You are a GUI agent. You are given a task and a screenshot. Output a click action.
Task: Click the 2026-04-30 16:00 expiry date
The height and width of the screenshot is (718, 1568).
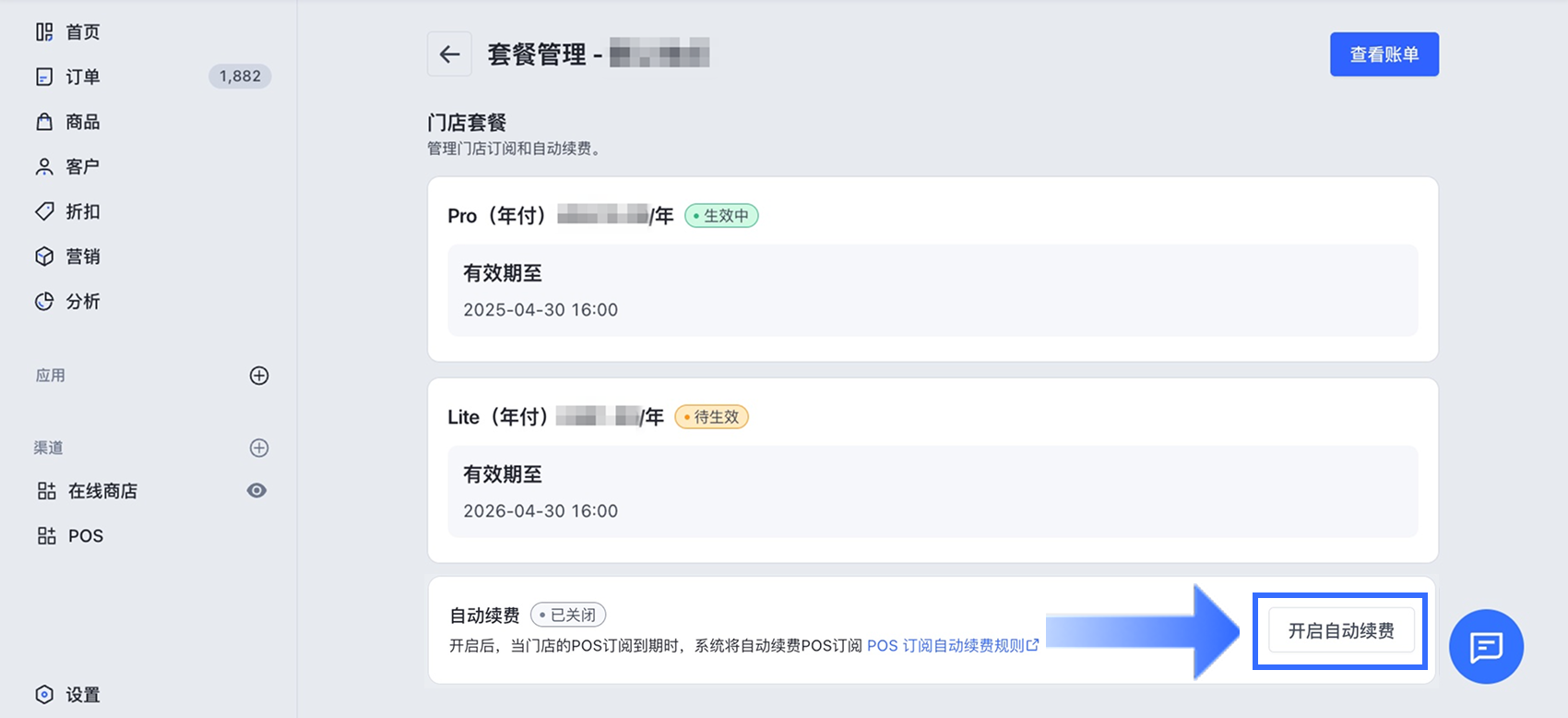(x=540, y=511)
